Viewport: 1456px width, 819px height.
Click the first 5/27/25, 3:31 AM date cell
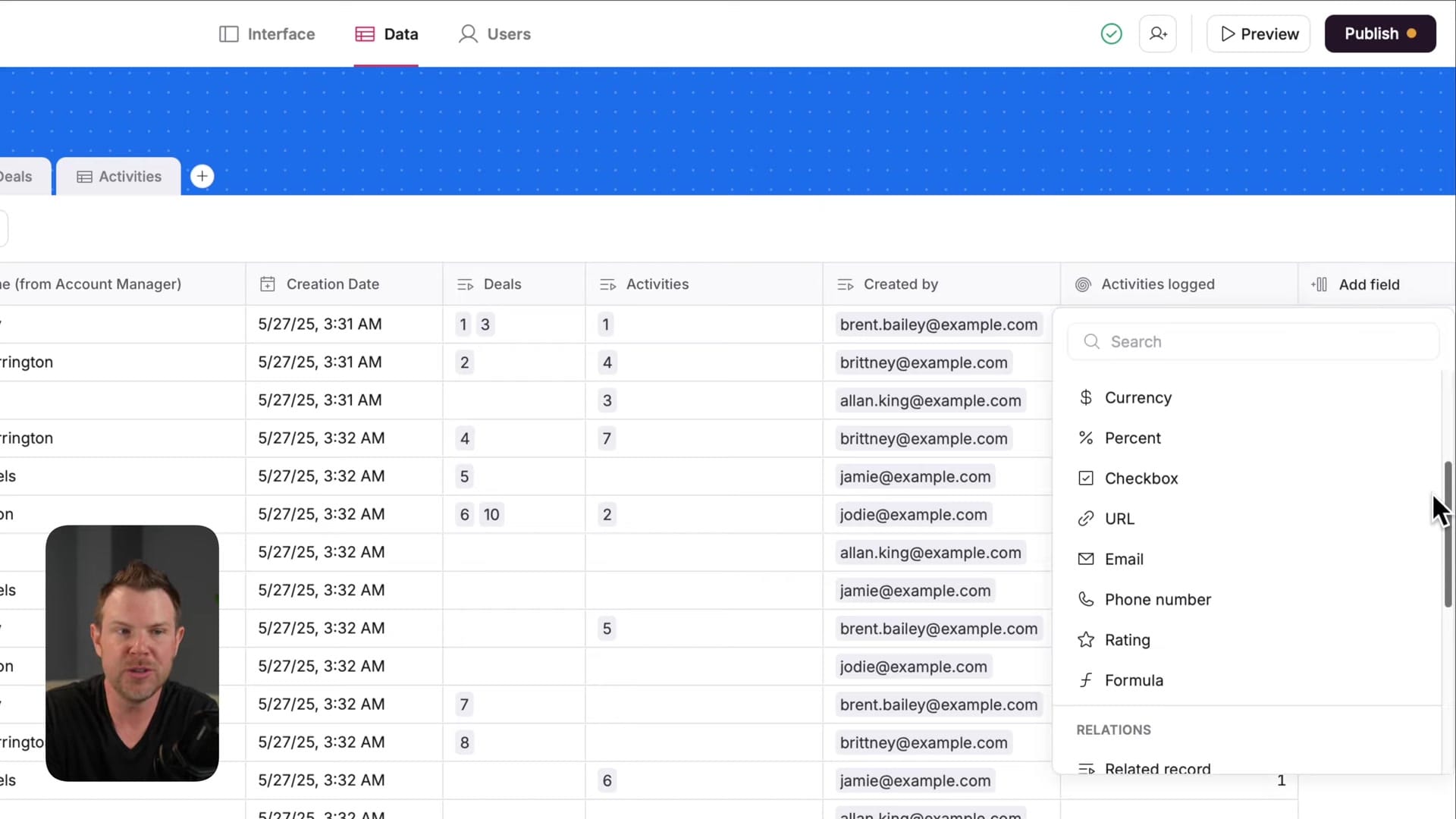[x=344, y=325]
